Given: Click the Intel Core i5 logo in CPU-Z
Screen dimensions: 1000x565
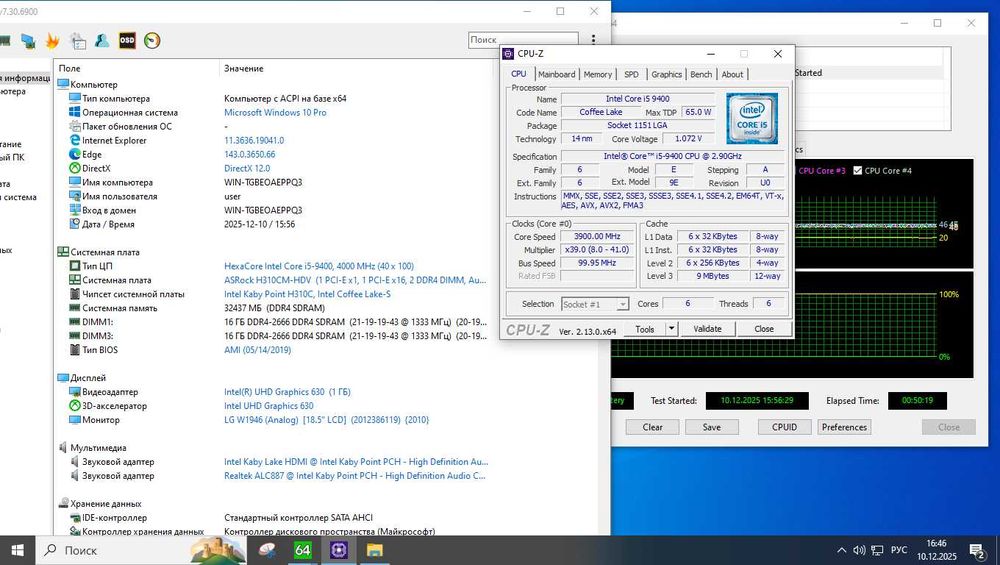Looking at the screenshot, I should [x=752, y=118].
